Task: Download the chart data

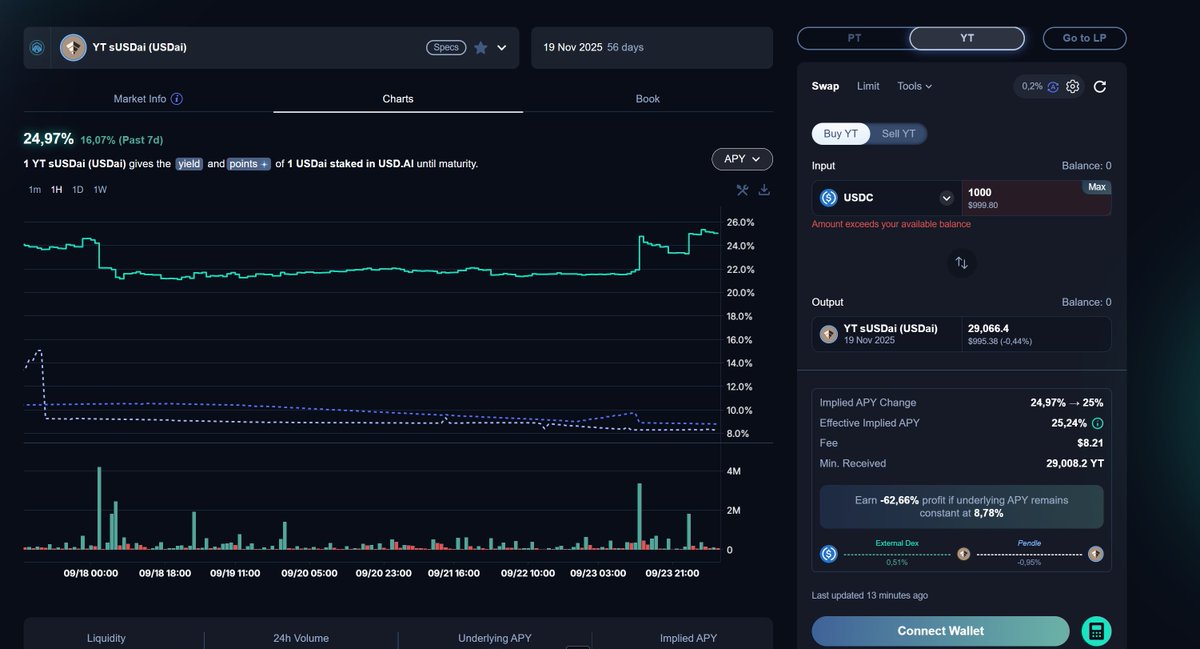Action: pos(762,189)
